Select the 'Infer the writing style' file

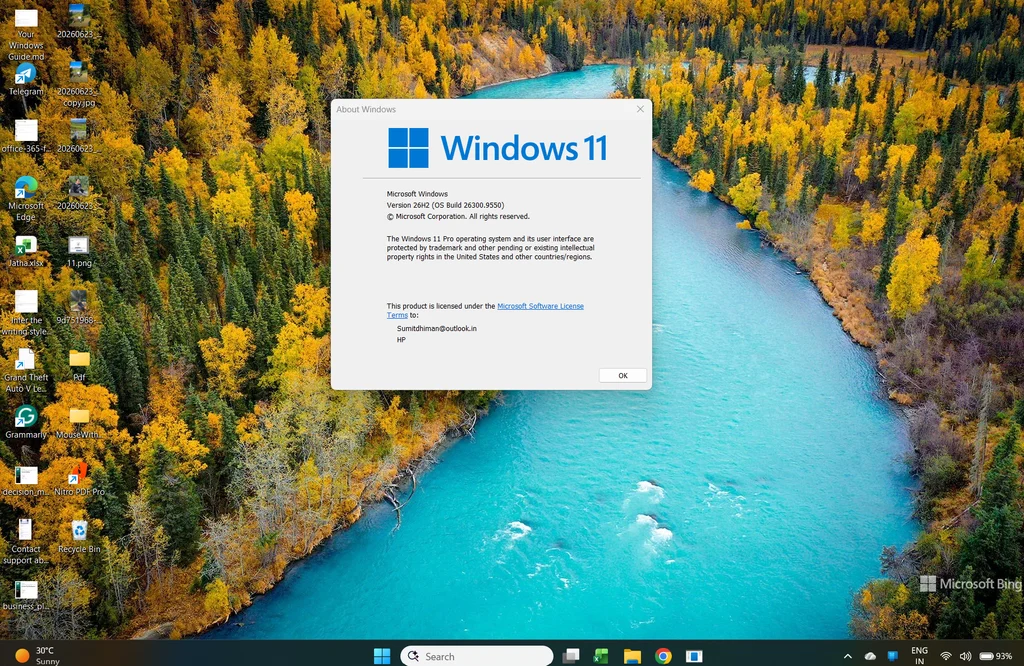click(x=26, y=313)
